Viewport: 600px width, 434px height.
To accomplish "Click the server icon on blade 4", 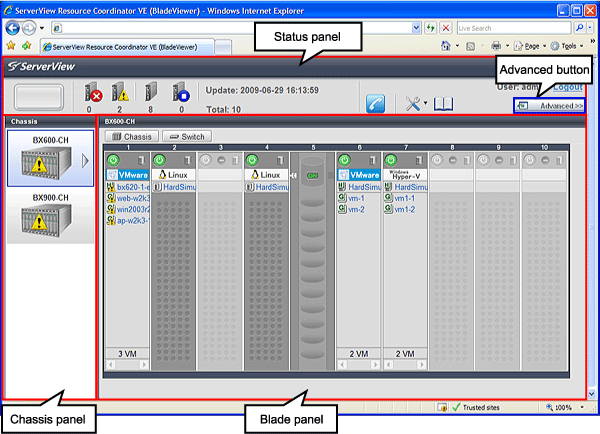I will point(280,160).
